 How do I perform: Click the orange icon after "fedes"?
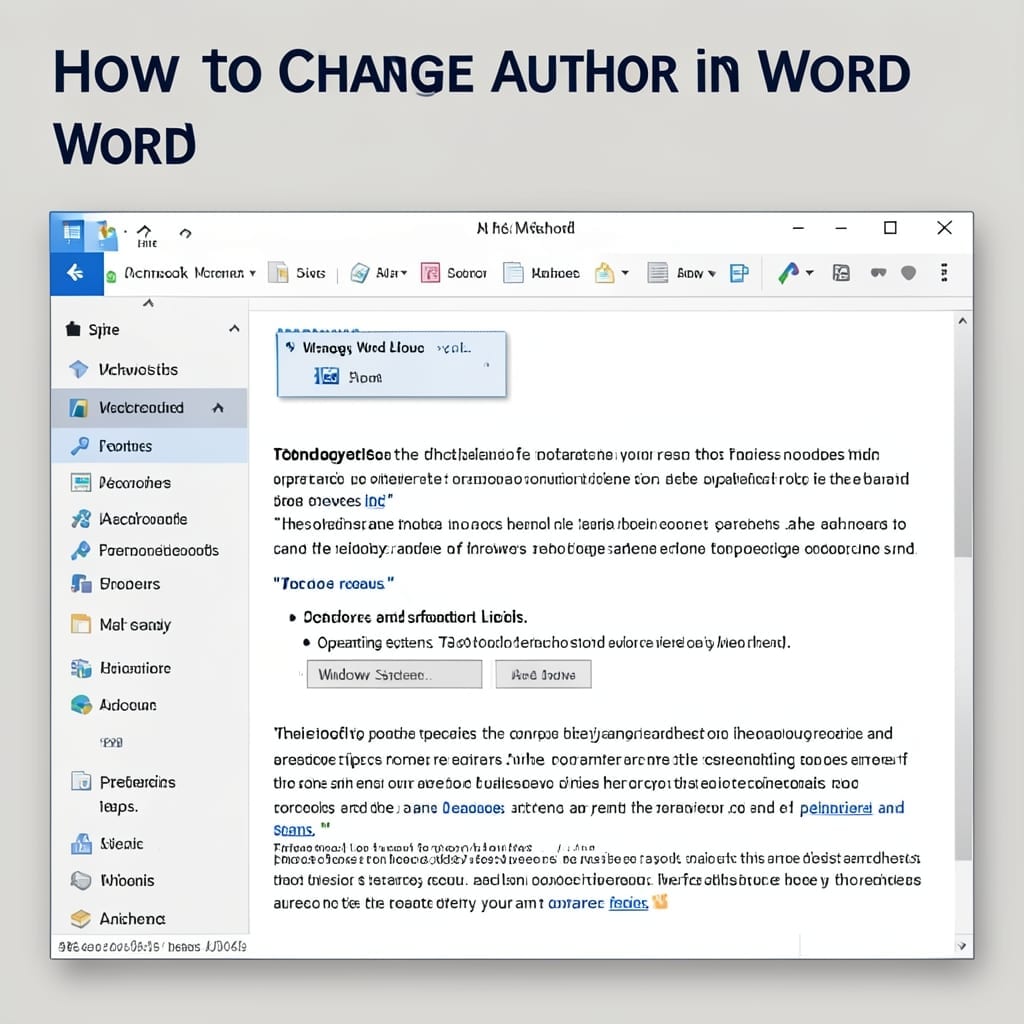coord(660,902)
